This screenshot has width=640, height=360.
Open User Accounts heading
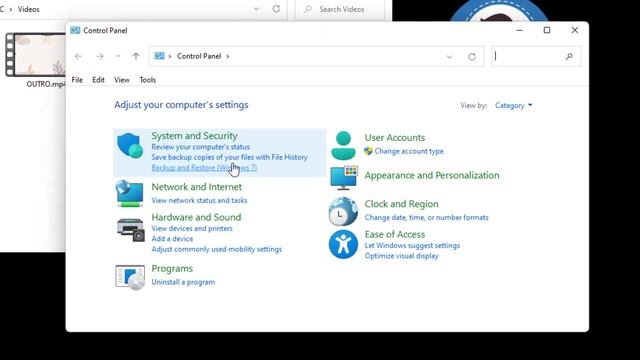pyautogui.click(x=395, y=138)
